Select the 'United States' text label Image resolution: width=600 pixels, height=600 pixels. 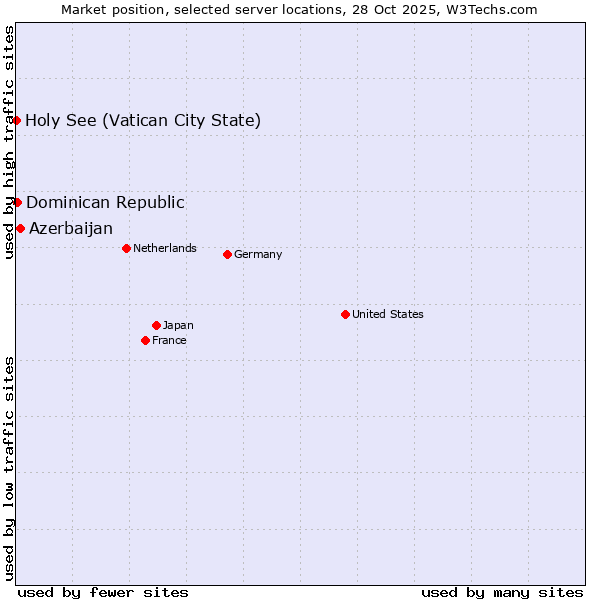[x=388, y=314]
